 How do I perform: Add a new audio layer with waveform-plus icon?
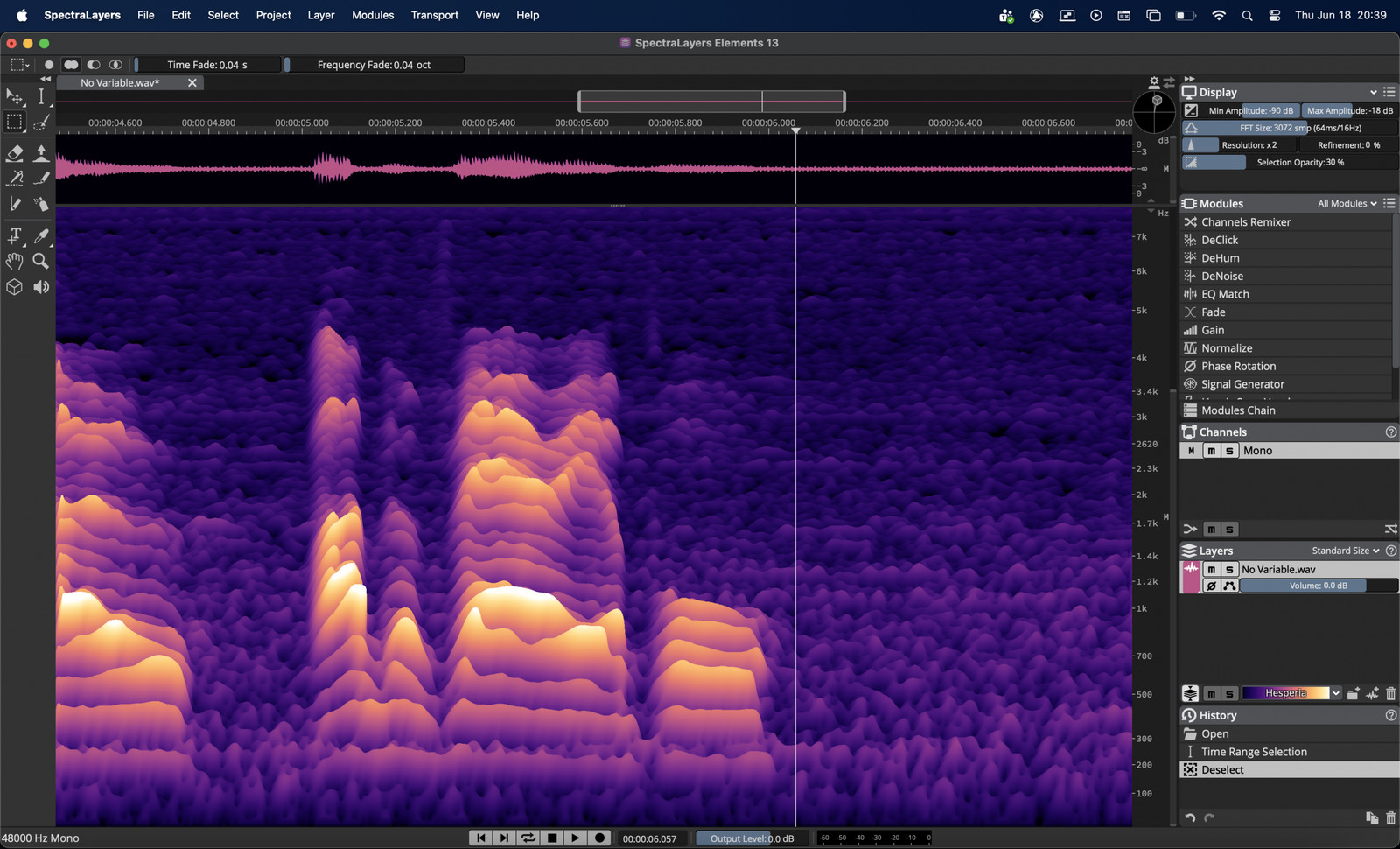click(1372, 693)
